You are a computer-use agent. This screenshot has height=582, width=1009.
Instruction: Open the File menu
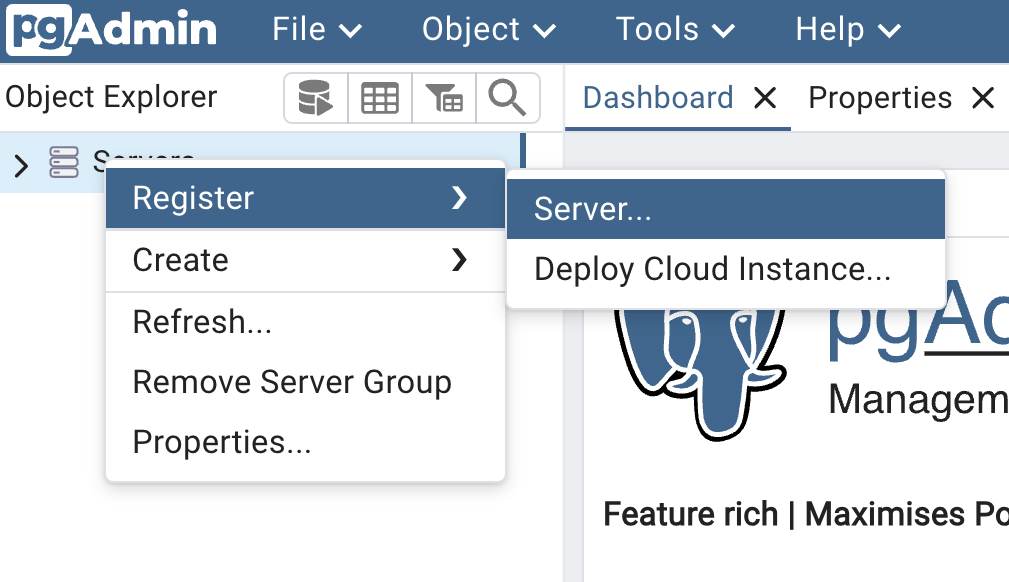(317, 30)
